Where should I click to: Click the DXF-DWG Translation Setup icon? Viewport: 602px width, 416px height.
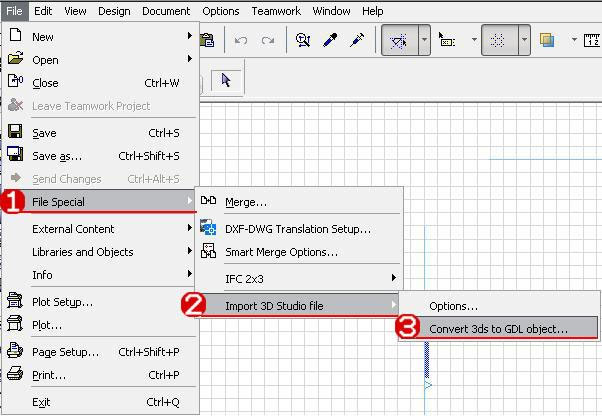[208, 227]
